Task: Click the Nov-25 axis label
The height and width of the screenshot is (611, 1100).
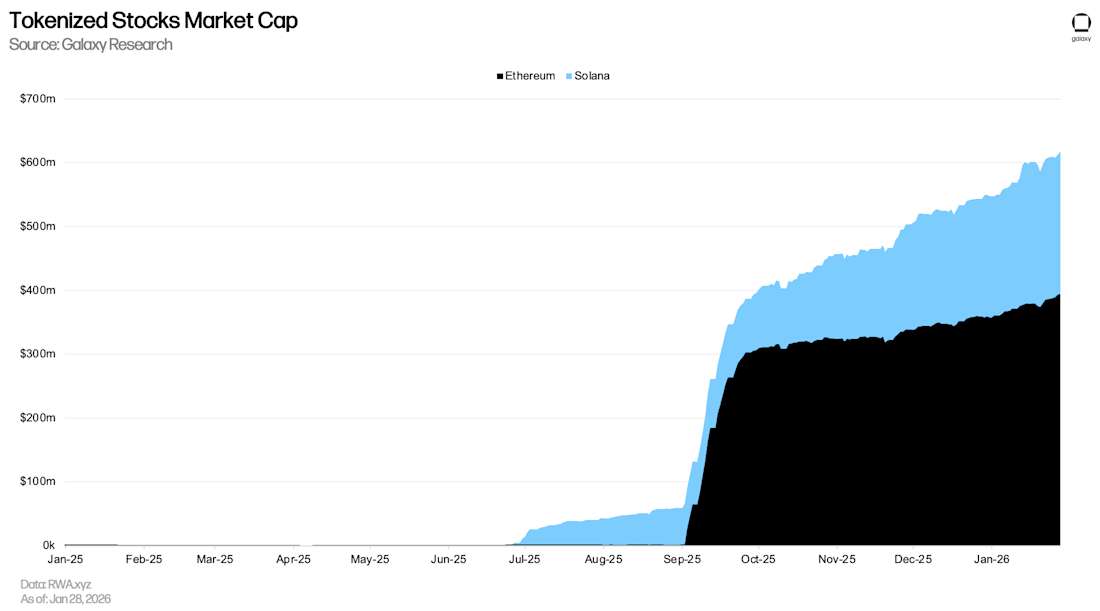Action: coord(837,559)
